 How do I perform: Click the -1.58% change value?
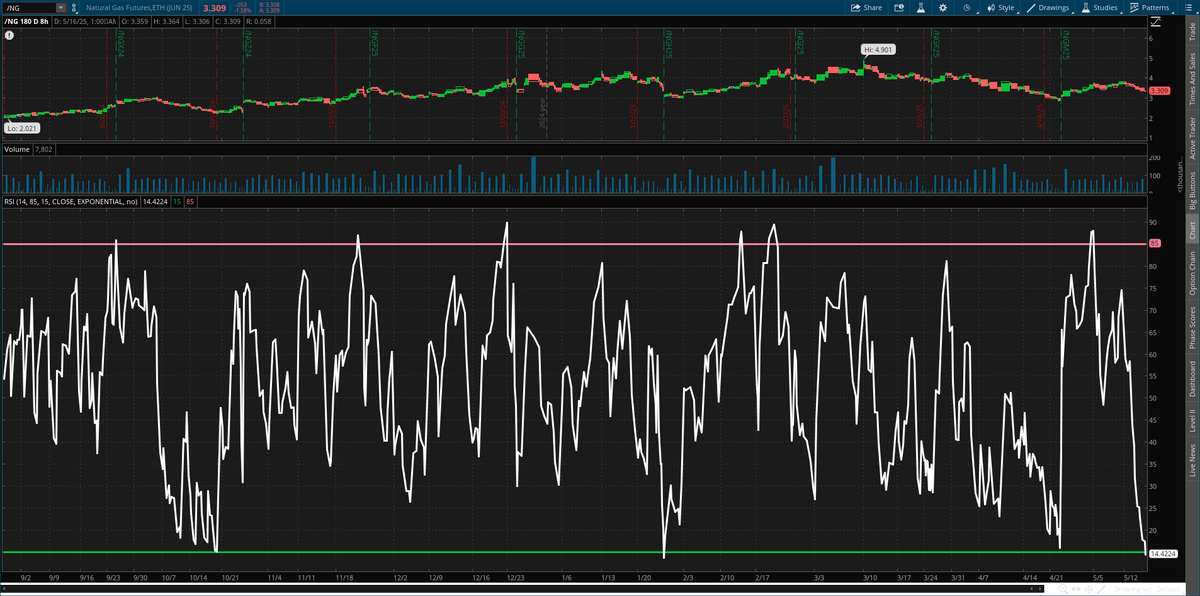point(241,10)
